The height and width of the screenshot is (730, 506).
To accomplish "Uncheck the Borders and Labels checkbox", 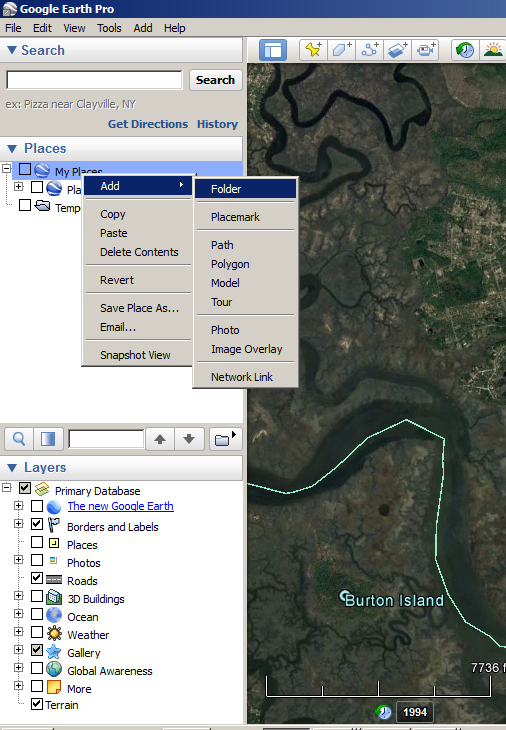I will (37, 524).
